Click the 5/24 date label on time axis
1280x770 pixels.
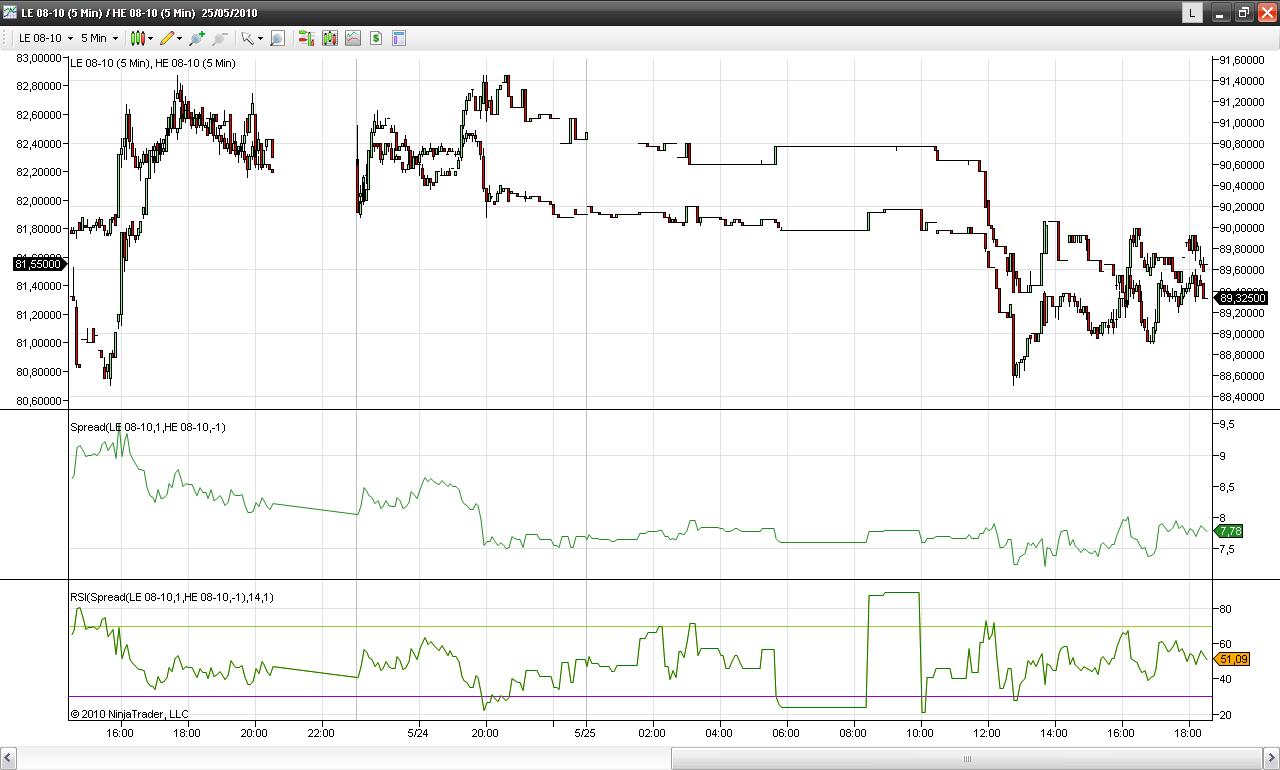point(419,733)
